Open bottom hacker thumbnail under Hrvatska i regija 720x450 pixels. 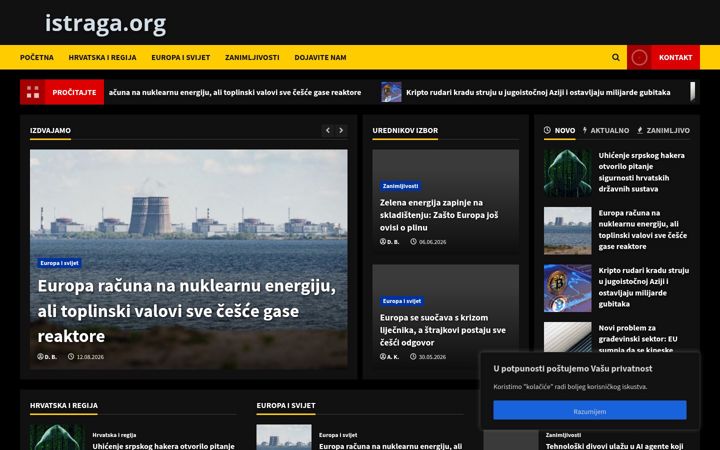tap(57, 437)
